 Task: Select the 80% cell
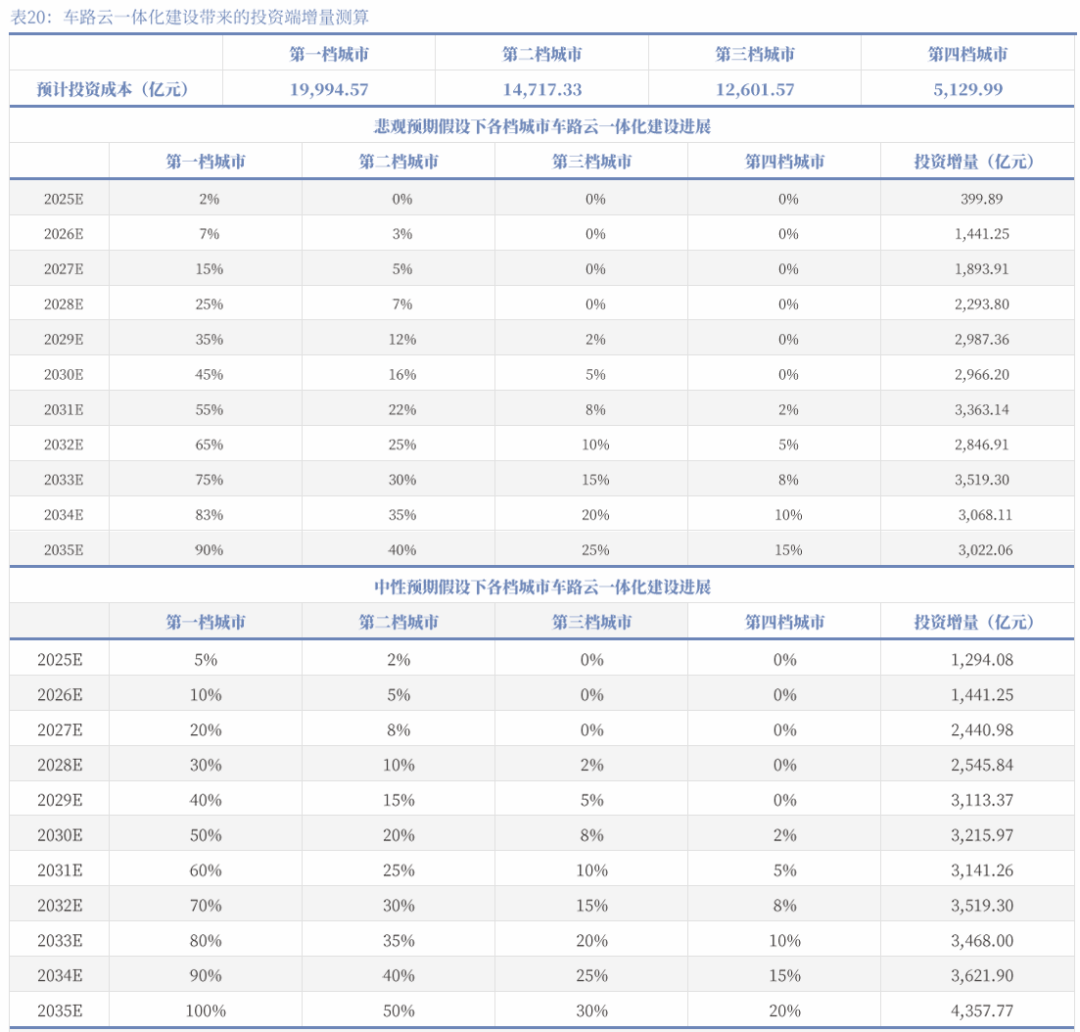click(x=206, y=941)
